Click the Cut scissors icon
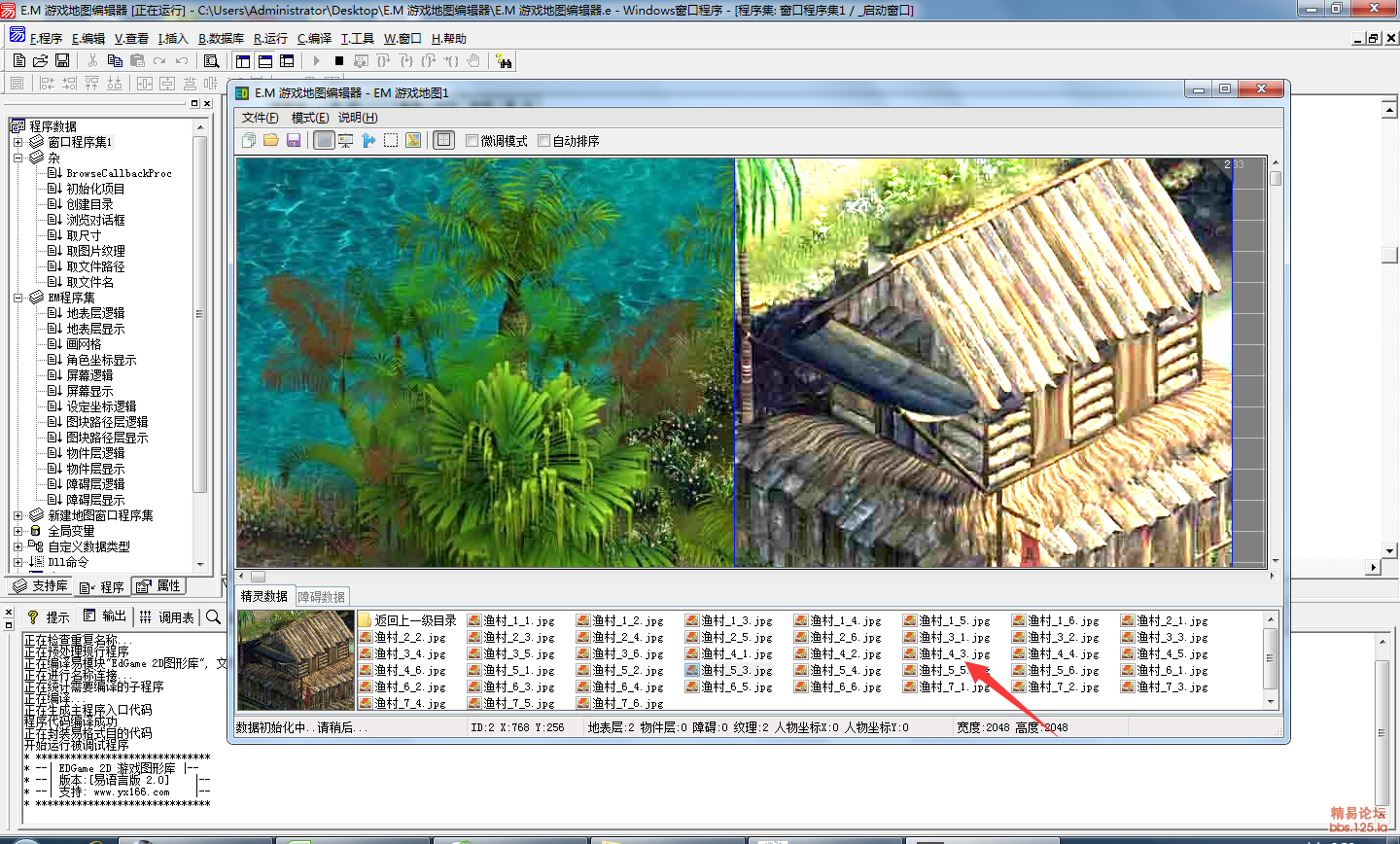Viewport: 1400px width, 844px height. pos(92,60)
